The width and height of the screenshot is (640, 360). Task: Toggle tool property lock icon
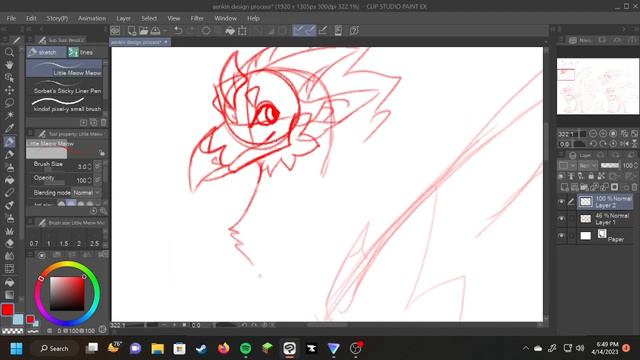pos(102,153)
